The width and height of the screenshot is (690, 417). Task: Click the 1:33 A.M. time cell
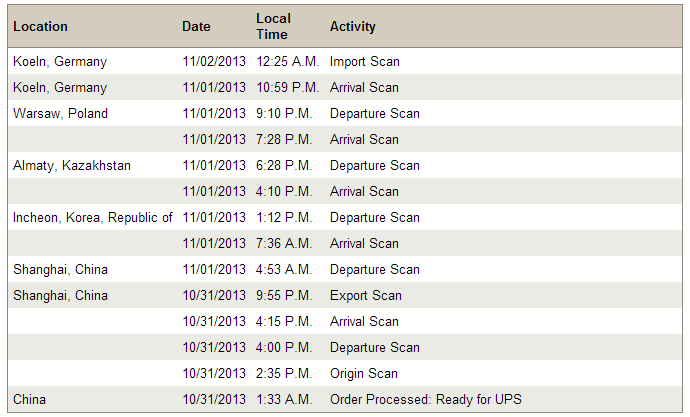point(284,400)
